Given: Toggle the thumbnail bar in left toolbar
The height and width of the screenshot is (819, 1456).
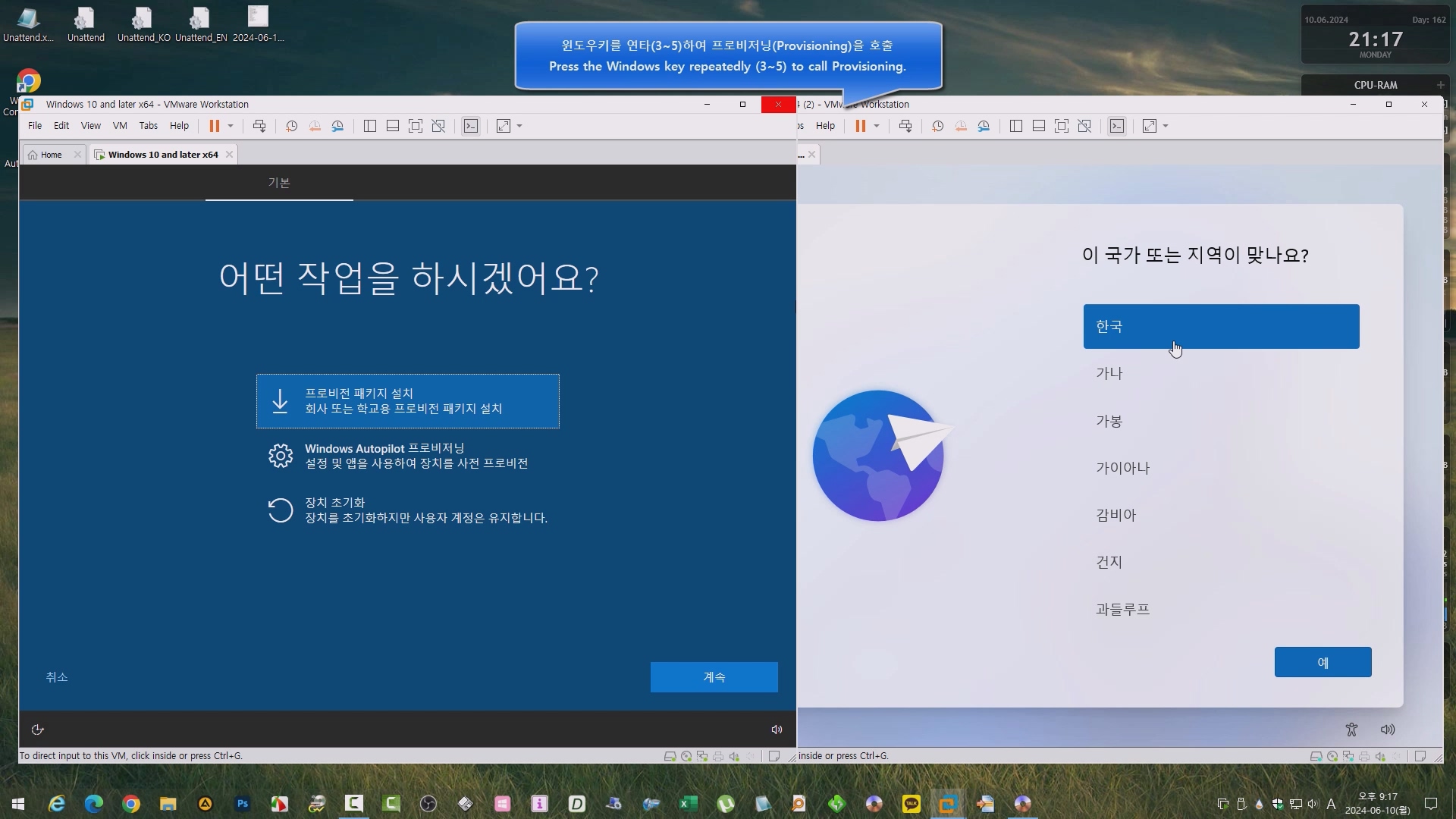Looking at the screenshot, I should coord(393,126).
